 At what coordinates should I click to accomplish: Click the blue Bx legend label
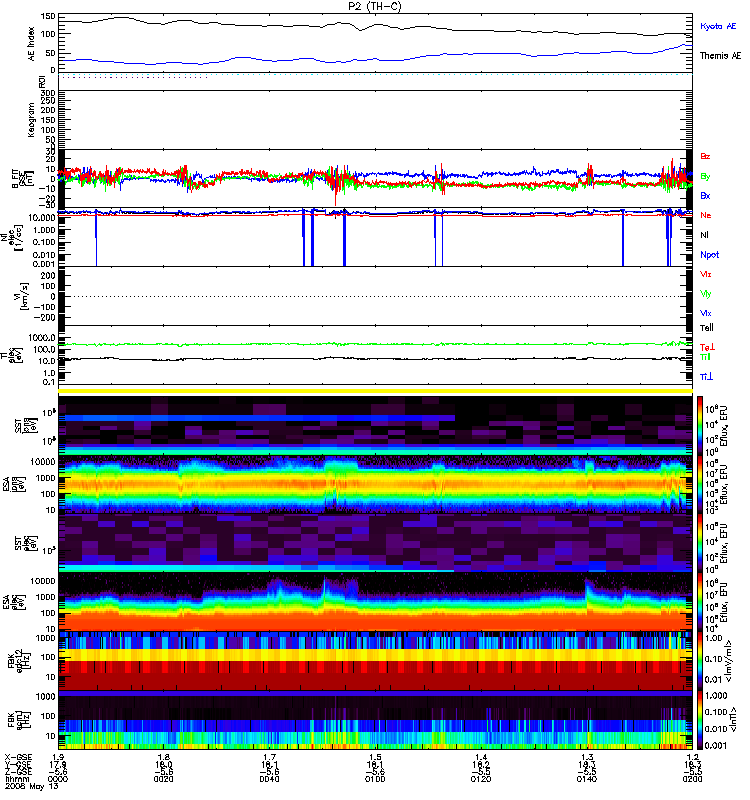coord(705,195)
